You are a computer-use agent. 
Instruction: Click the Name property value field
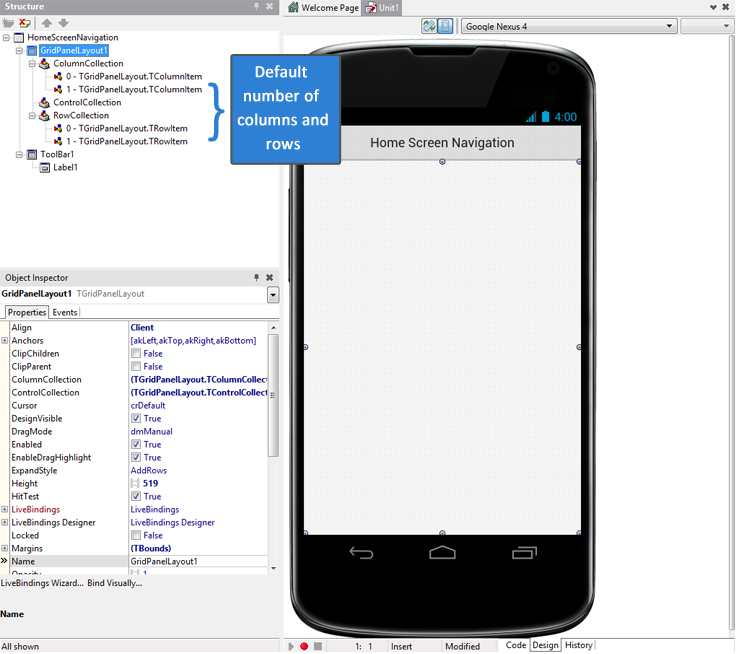pos(198,561)
